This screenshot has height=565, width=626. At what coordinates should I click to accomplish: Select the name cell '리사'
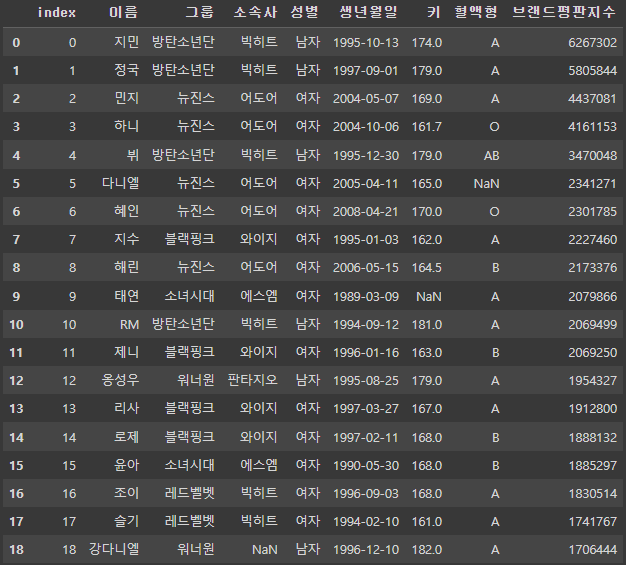127,408
